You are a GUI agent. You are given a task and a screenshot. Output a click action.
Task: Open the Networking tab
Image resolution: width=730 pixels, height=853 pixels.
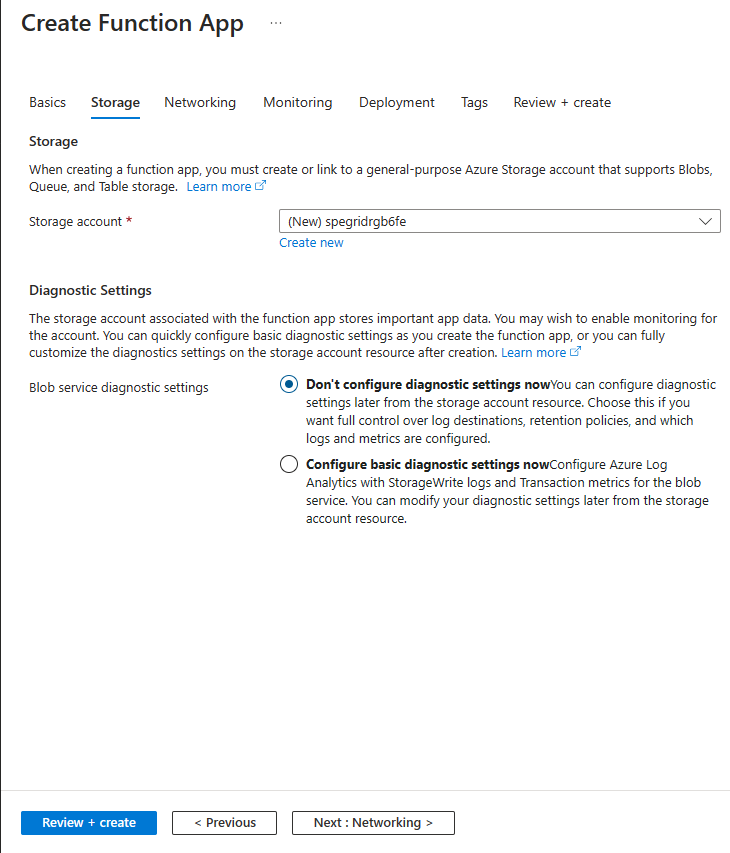[x=200, y=102]
